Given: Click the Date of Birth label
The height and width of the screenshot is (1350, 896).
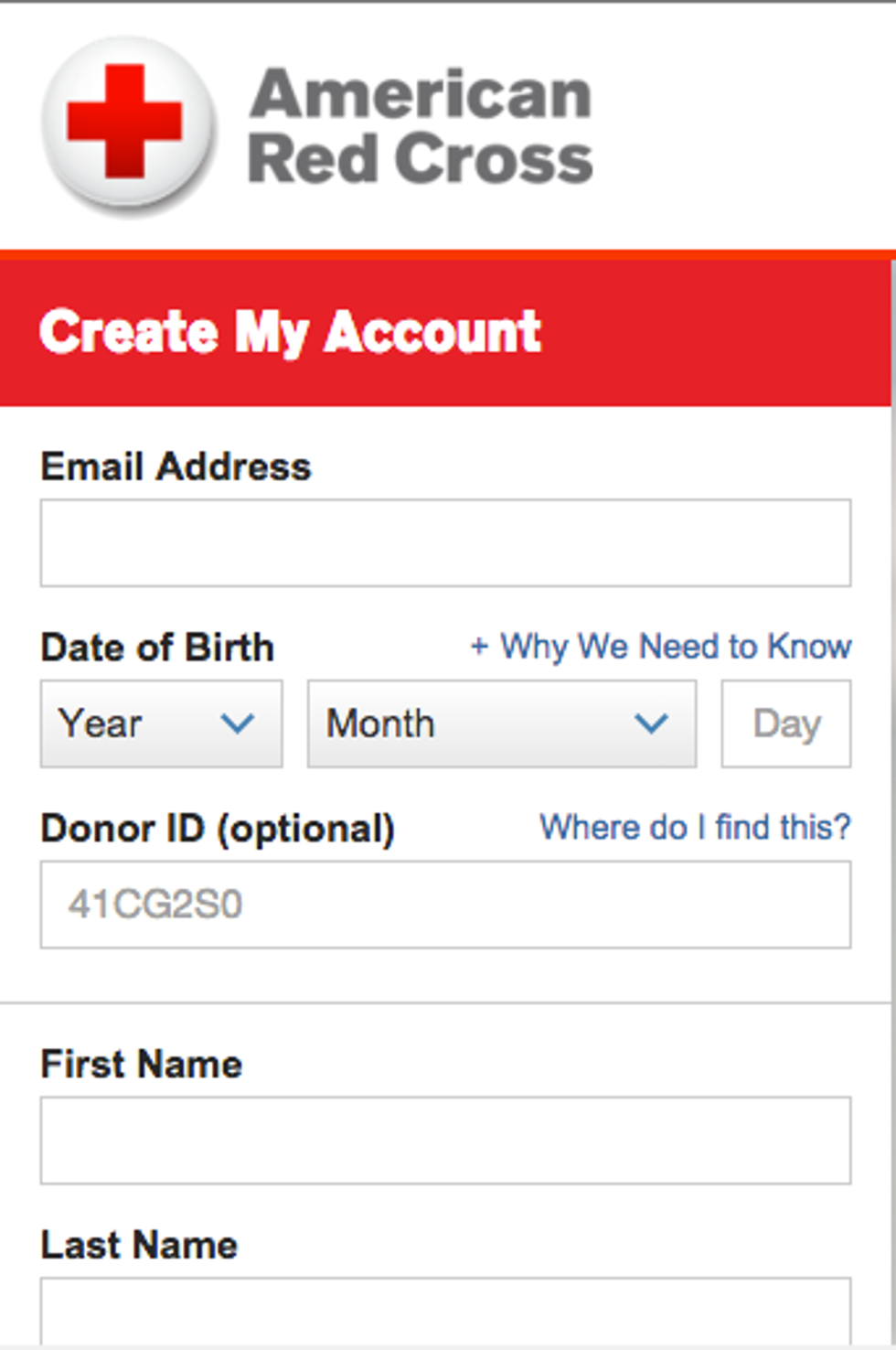Looking at the screenshot, I should tap(157, 648).
